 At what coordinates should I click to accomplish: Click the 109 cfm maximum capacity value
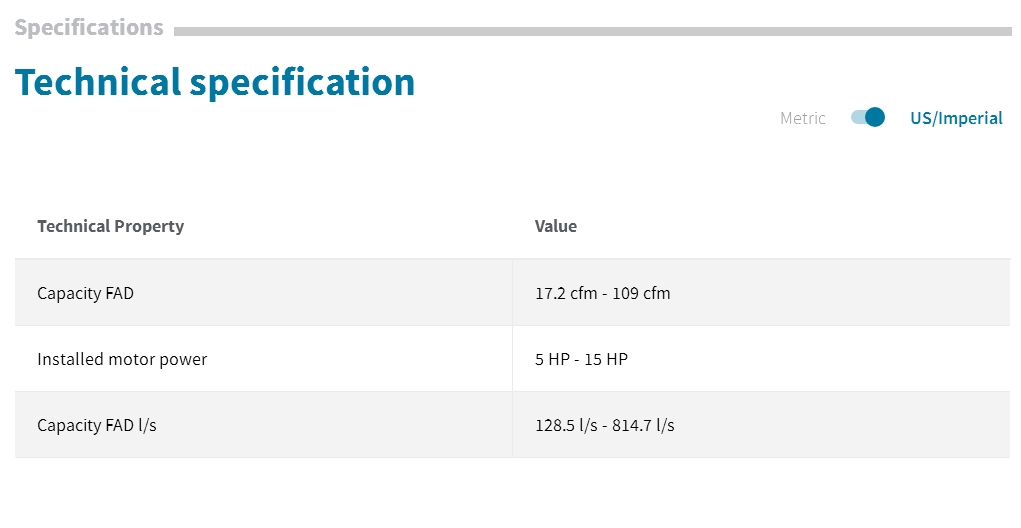[x=641, y=293]
